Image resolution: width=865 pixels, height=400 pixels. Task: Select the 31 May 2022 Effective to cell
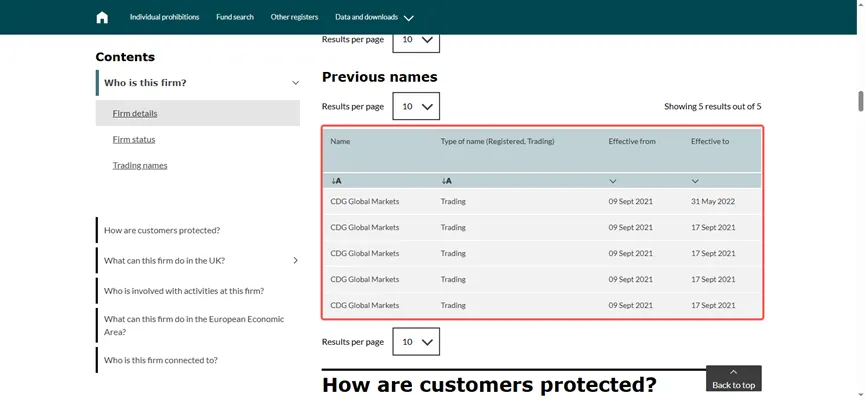point(713,202)
